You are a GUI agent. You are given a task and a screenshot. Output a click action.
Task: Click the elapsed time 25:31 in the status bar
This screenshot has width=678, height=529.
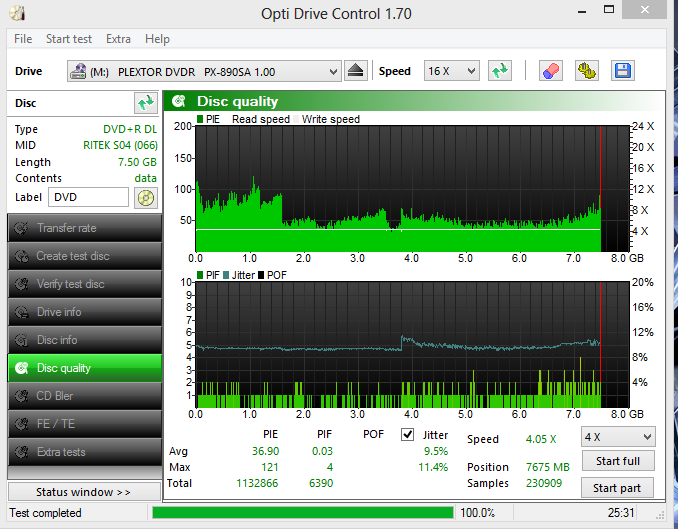[x=620, y=513]
